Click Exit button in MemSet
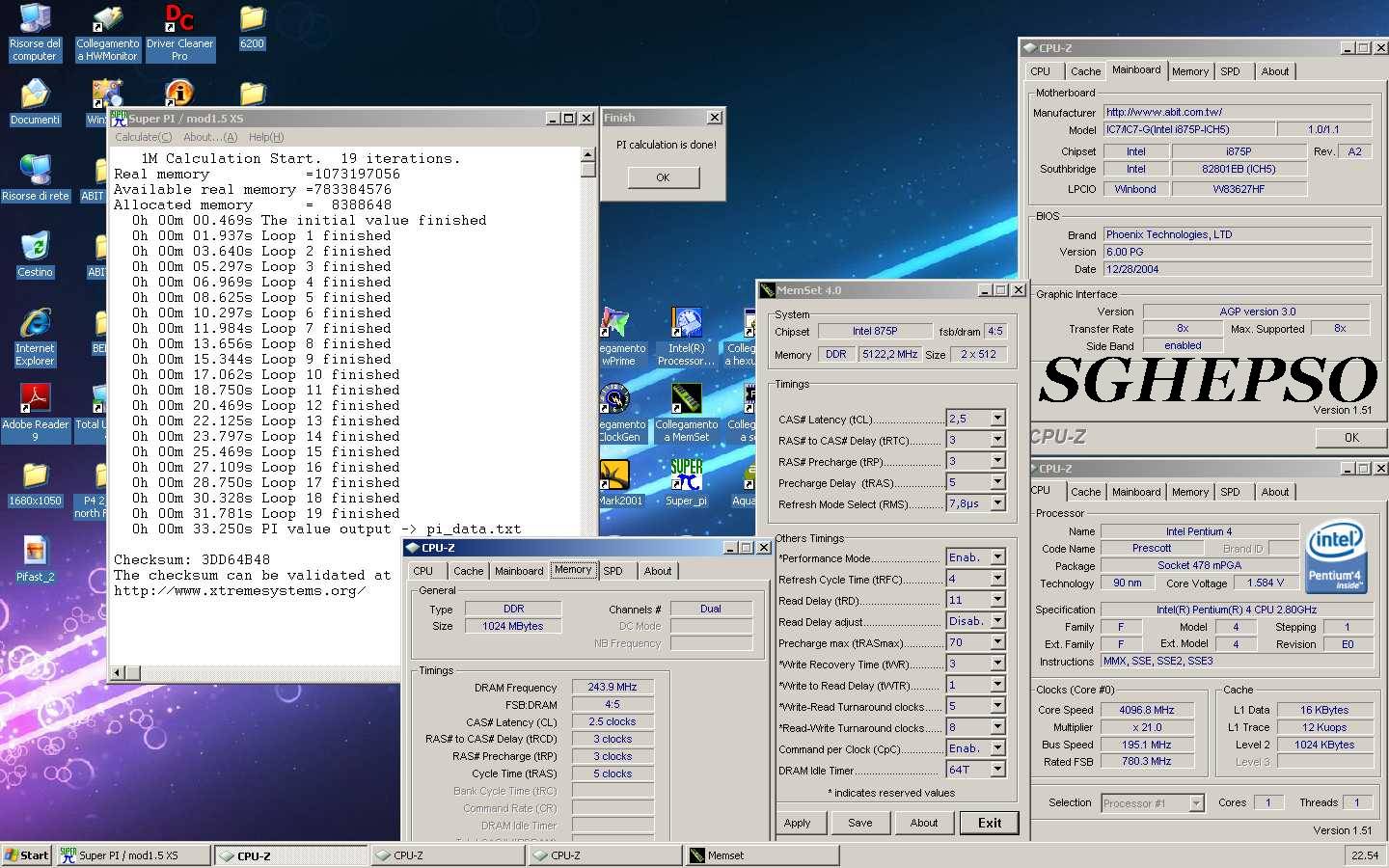The width and height of the screenshot is (1389, 868). (x=990, y=823)
